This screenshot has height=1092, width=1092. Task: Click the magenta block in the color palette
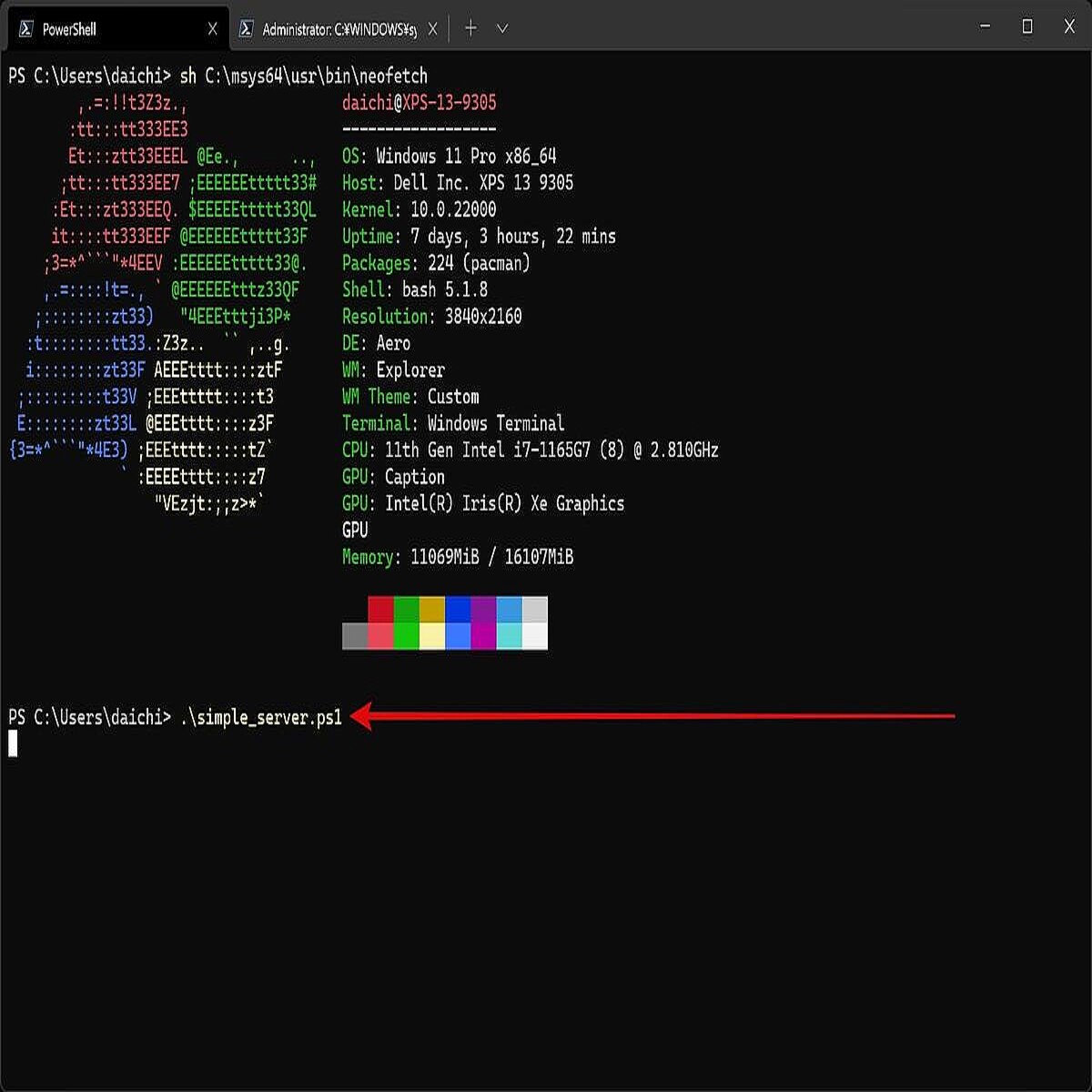click(x=482, y=609)
